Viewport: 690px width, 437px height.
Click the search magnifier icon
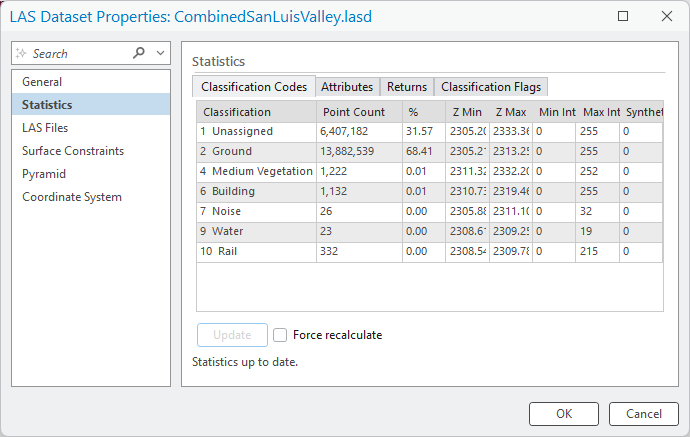click(139, 53)
